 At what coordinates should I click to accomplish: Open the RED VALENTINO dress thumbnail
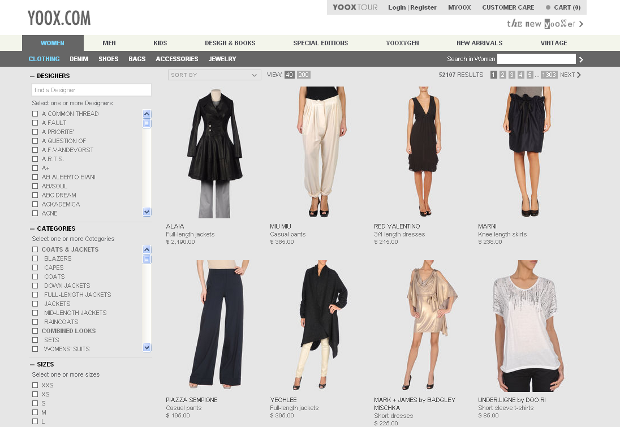(x=423, y=152)
